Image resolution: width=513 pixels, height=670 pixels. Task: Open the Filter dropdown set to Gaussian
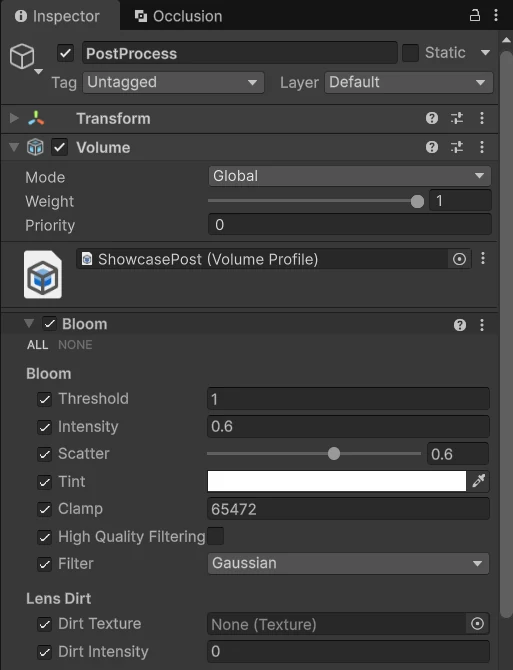[348, 563]
